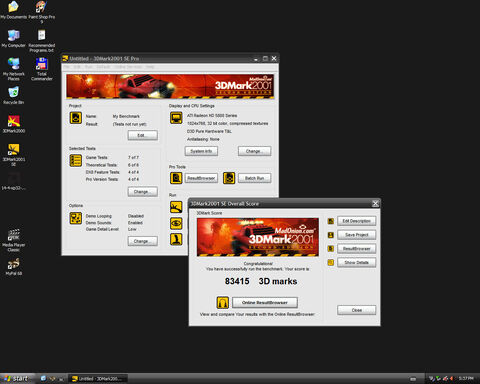Viewport: 480px width, 384px height.
Task: Click icon beside Edit Description in score dialog
Action: point(331,221)
